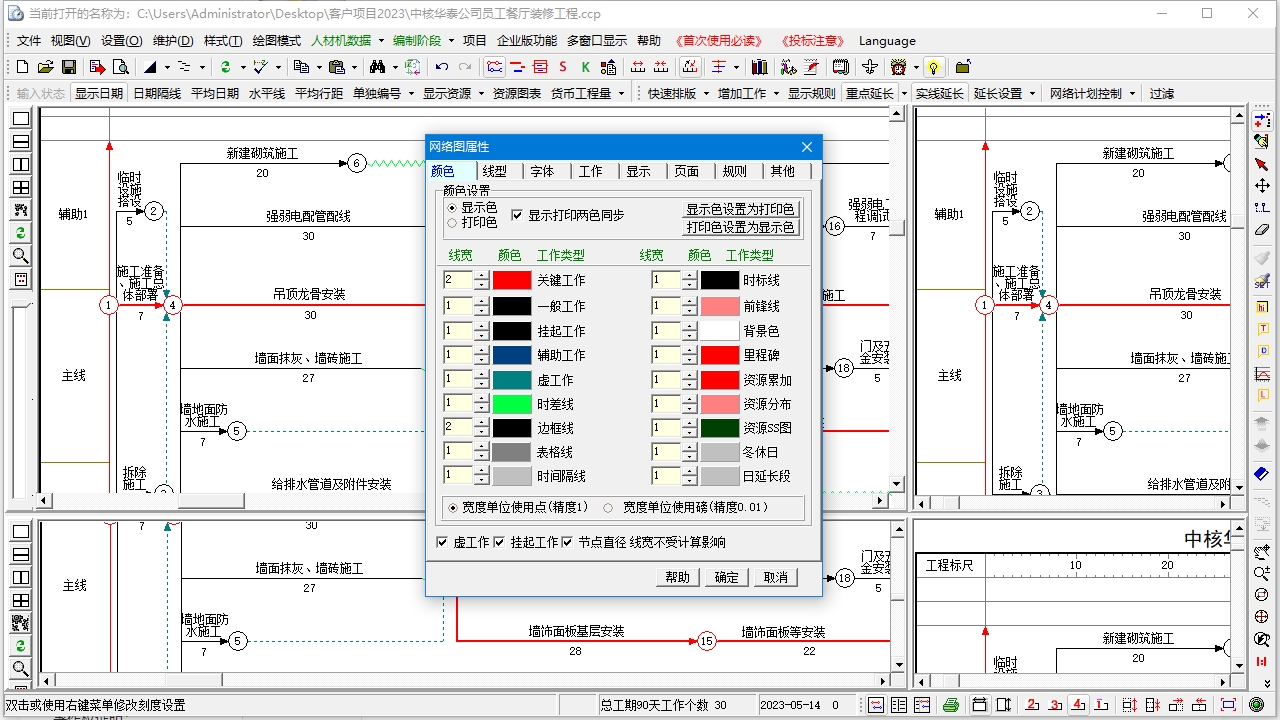The width and height of the screenshot is (1280, 720).
Task: Uncheck the 虚工作 checkbox at the dialog bottom
Action: click(x=440, y=542)
